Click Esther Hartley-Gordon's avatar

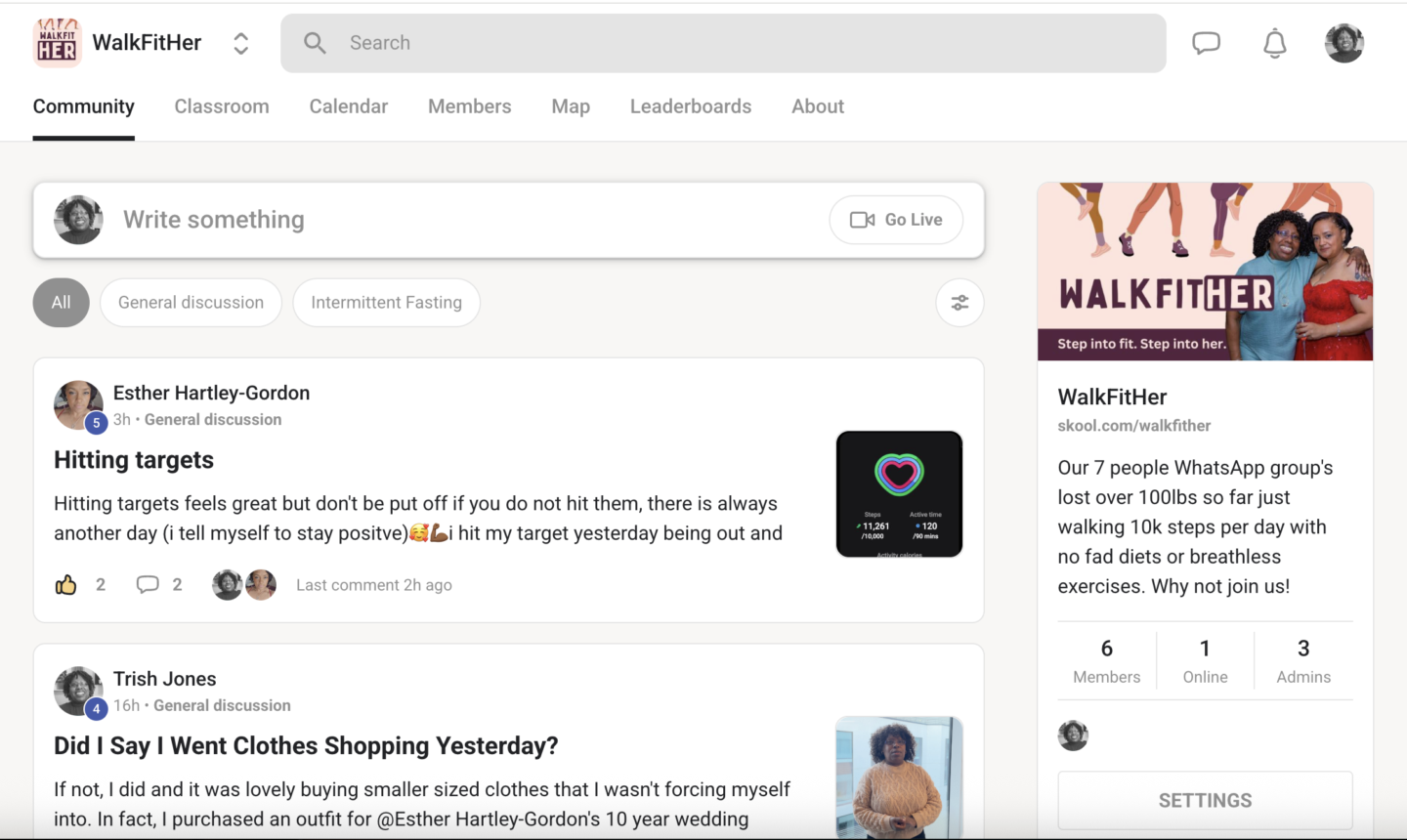coord(78,405)
